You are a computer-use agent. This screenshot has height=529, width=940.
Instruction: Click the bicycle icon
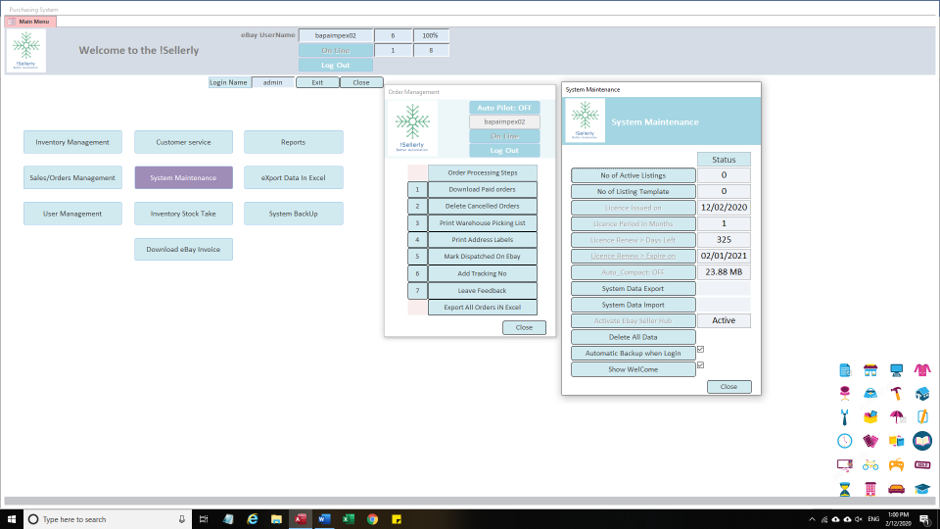pos(871,465)
